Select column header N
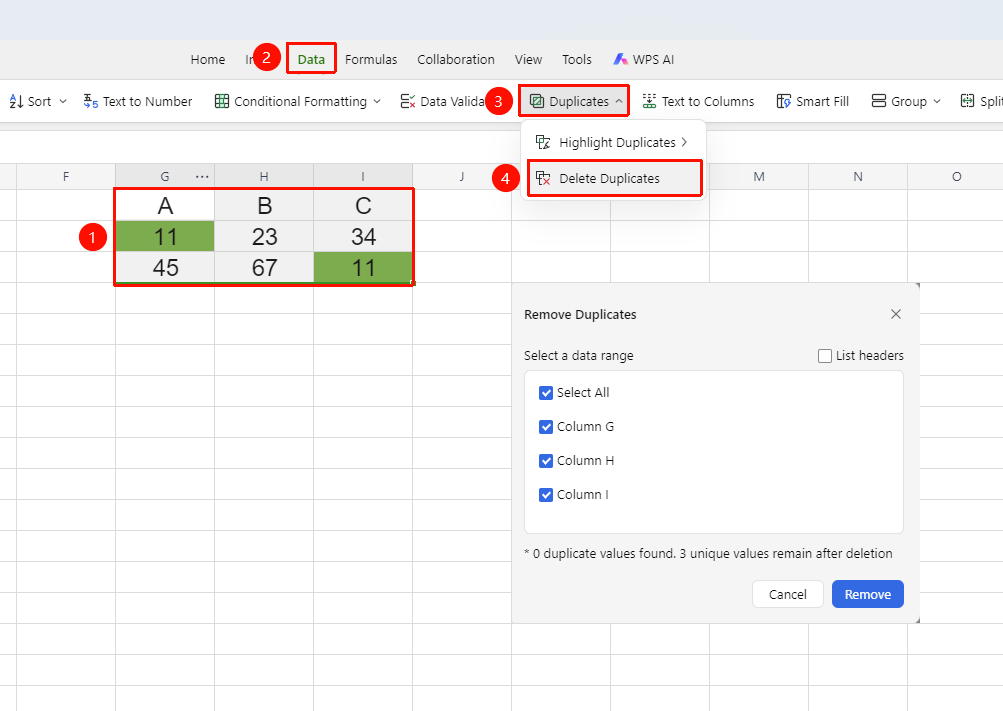1003x711 pixels. tap(858, 176)
